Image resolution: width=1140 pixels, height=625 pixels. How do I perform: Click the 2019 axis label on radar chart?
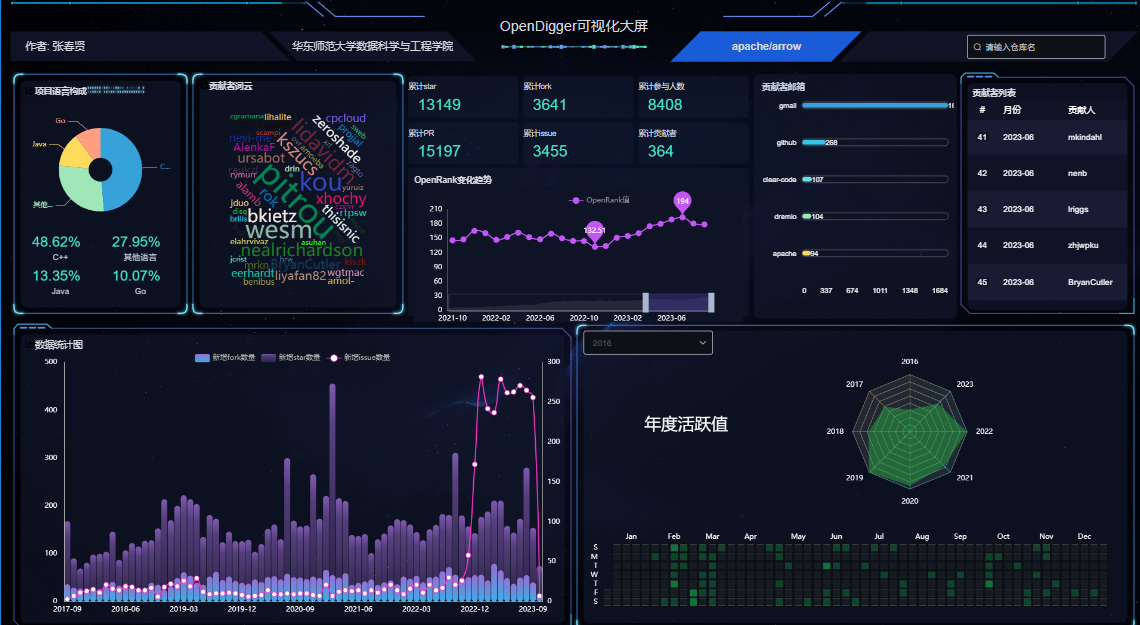854,477
